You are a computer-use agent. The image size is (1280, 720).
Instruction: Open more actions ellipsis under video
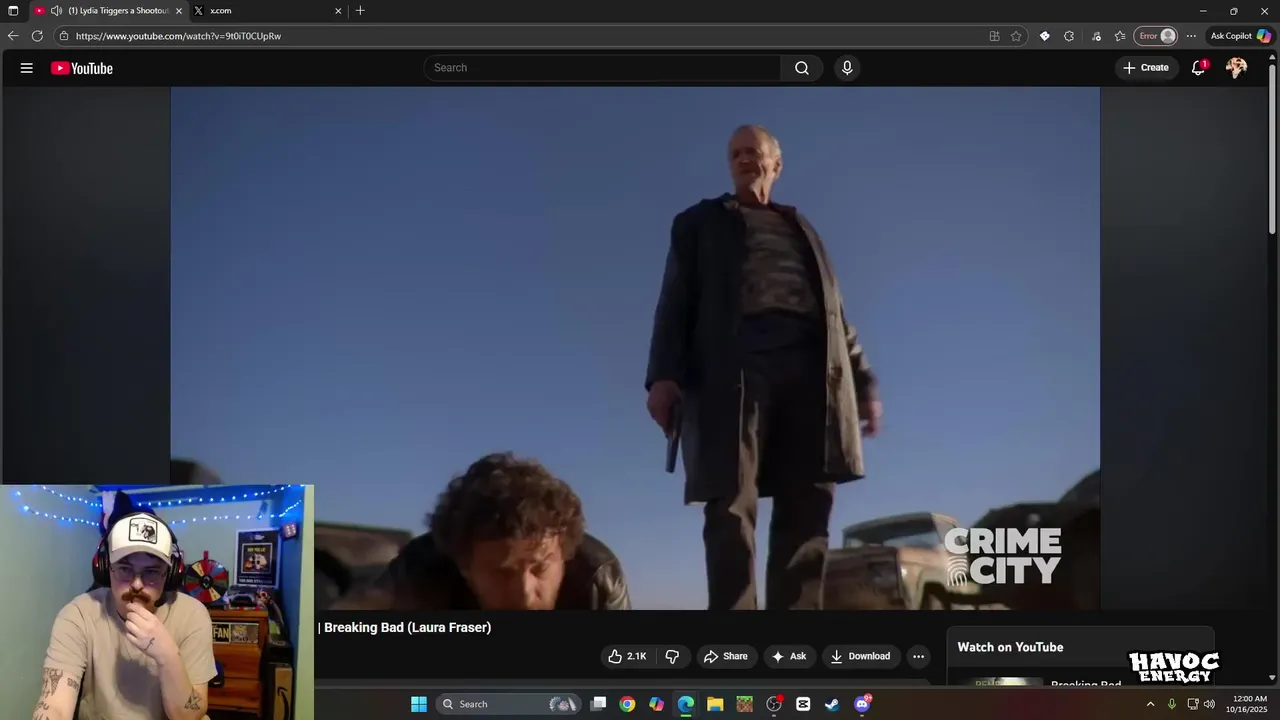click(x=918, y=656)
